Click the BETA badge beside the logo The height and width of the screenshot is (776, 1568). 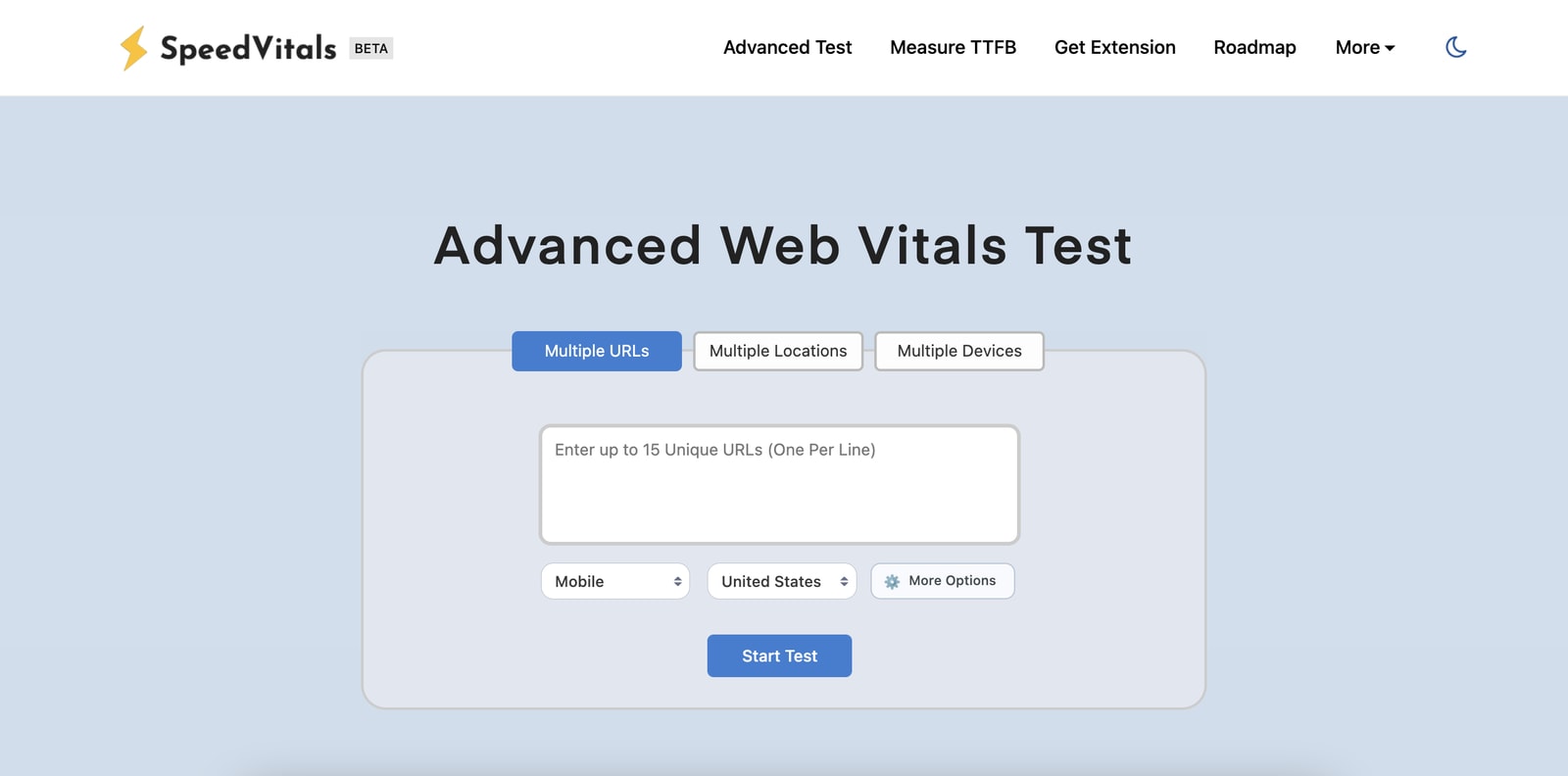370,48
